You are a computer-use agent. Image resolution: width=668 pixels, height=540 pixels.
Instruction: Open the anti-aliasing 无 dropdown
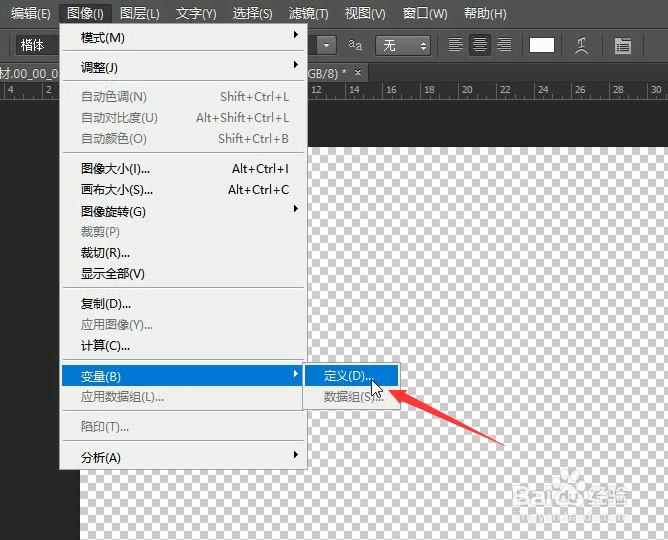coord(403,45)
